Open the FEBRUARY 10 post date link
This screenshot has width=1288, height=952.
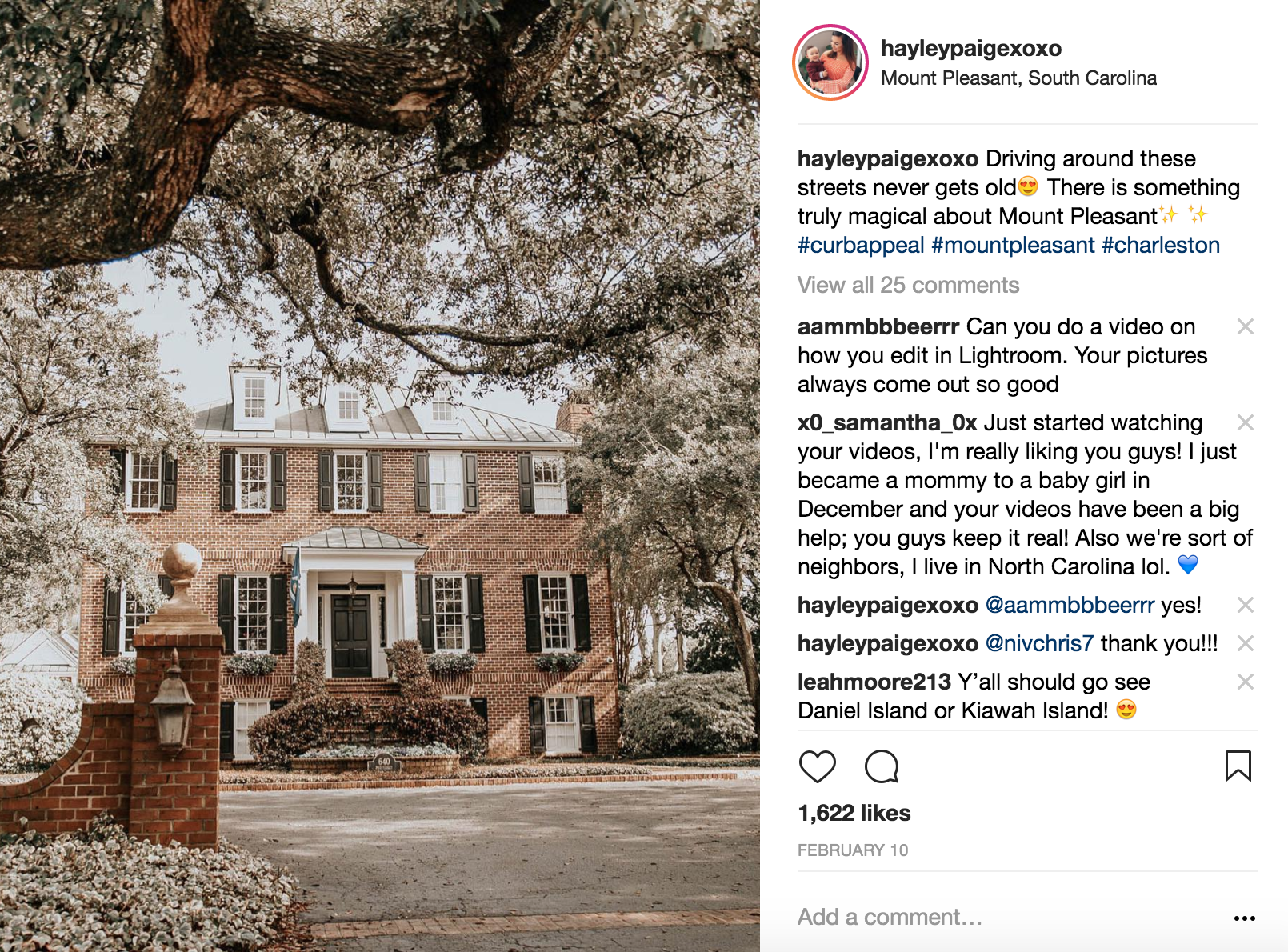tap(853, 850)
